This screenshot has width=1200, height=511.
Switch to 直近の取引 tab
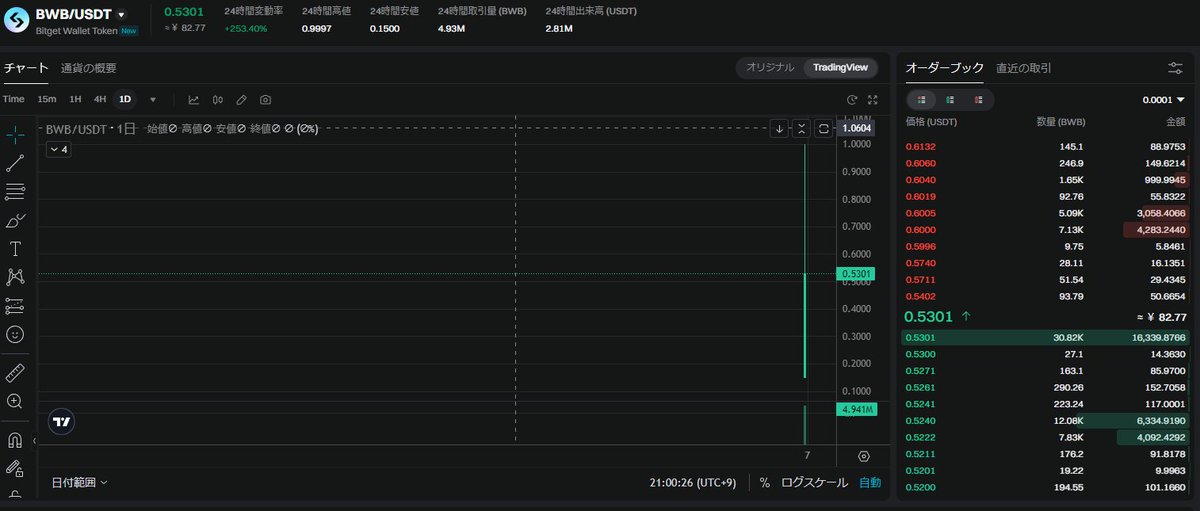click(1024, 68)
